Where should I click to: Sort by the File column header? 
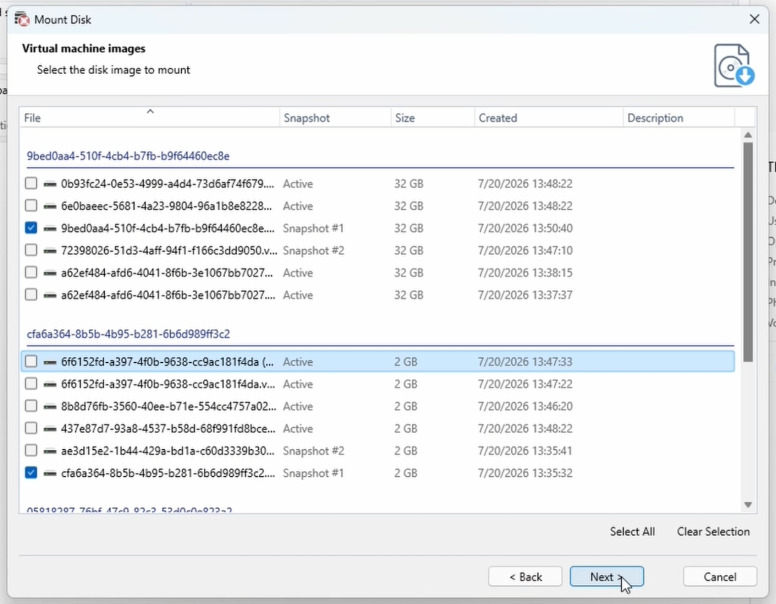click(150, 118)
